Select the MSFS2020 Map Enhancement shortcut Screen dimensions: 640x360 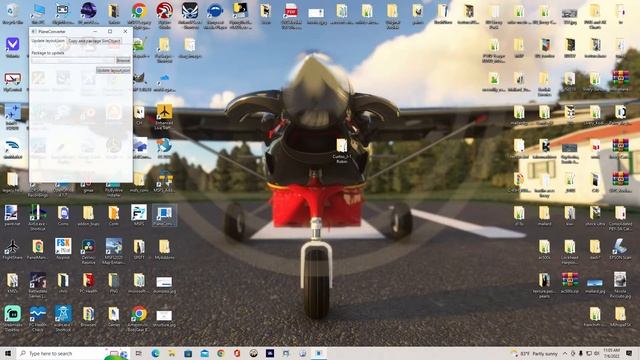tap(113, 251)
